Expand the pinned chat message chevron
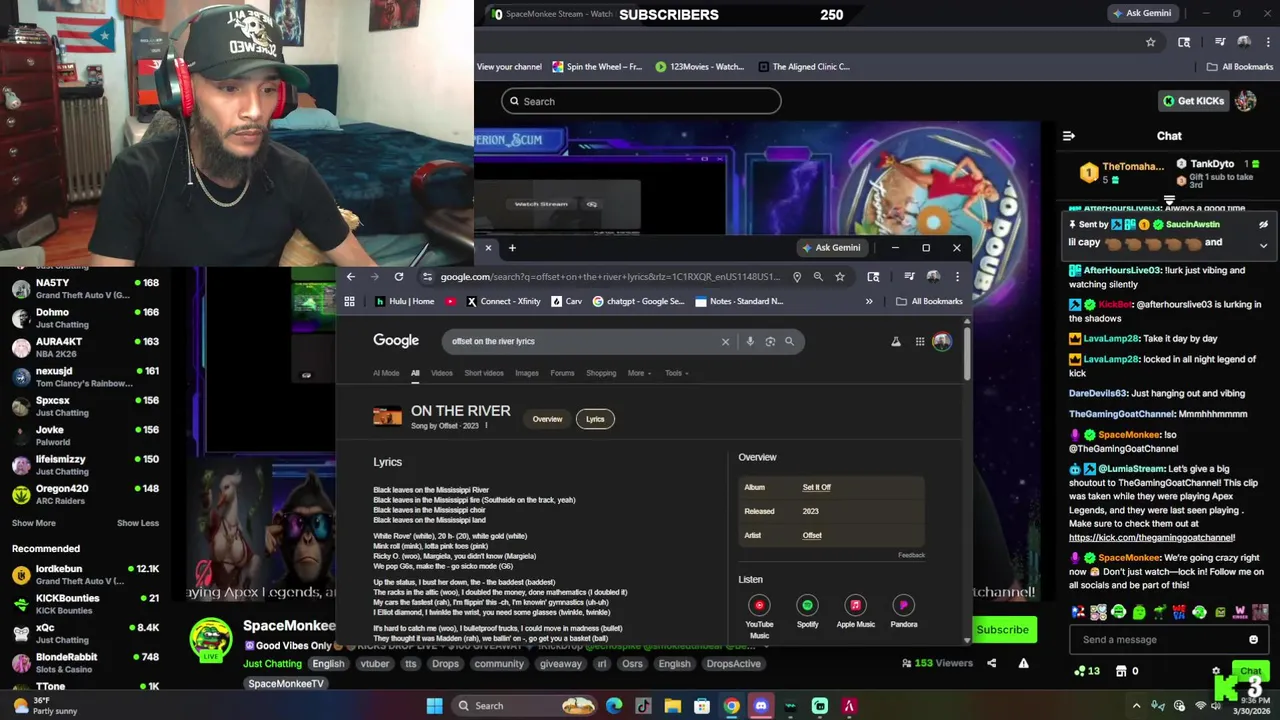 1263,245
